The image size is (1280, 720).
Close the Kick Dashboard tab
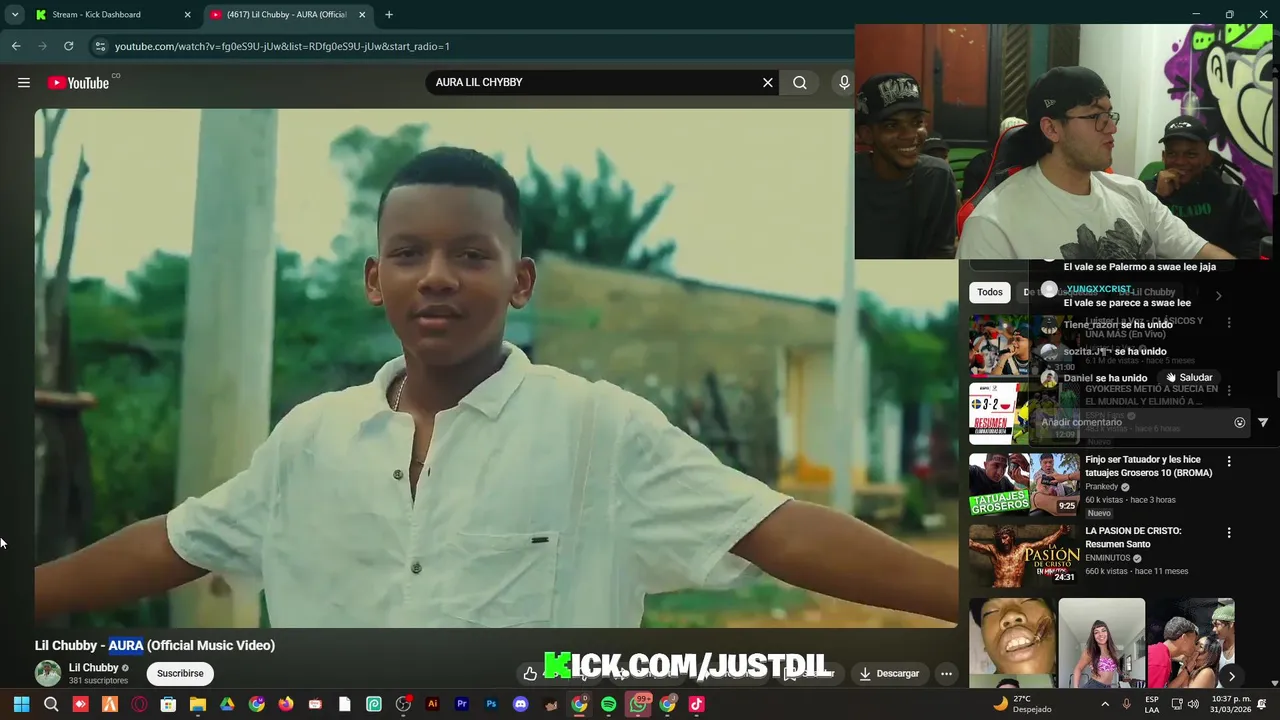(187, 15)
